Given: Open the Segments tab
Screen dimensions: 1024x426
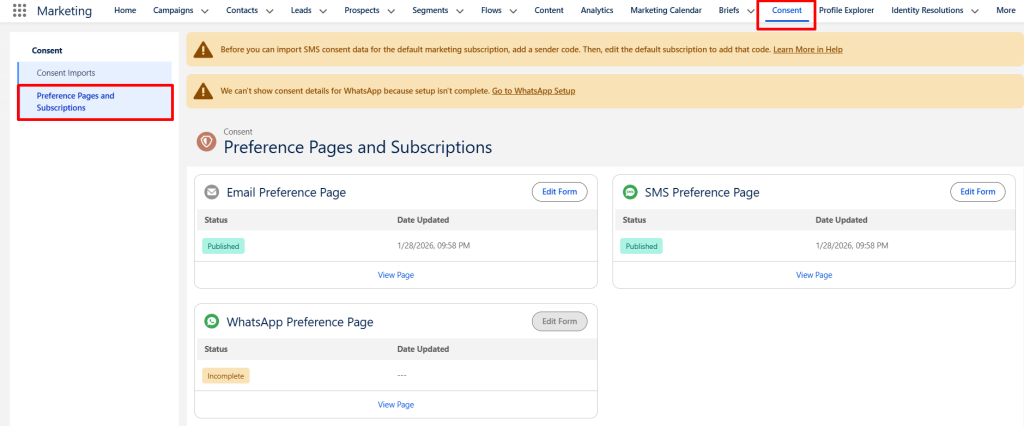Looking at the screenshot, I should [x=430, y=10].
